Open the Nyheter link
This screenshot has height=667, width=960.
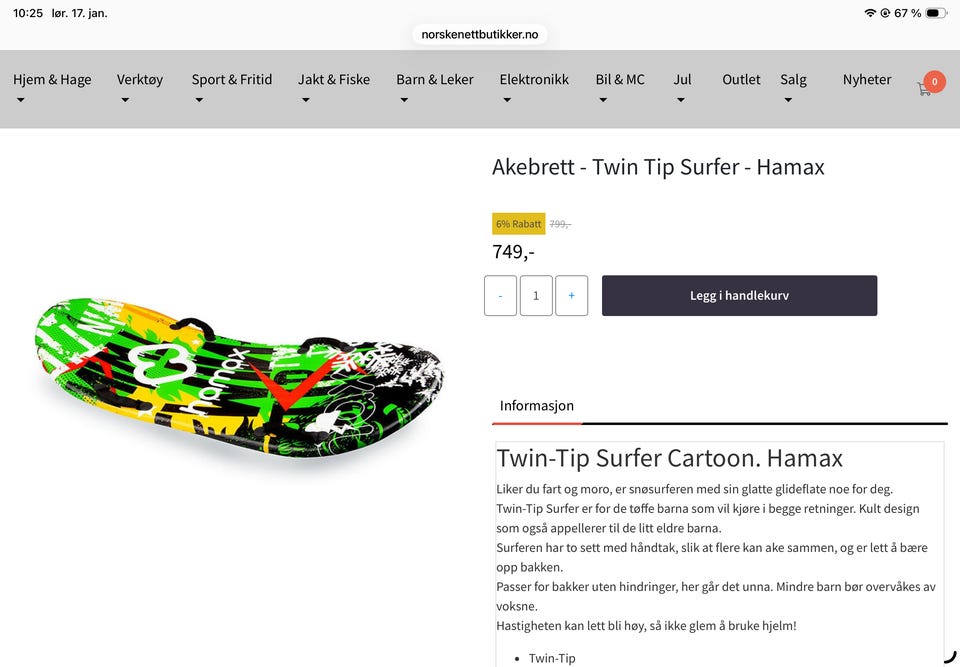pyautogui.click(x=867, y=80)
